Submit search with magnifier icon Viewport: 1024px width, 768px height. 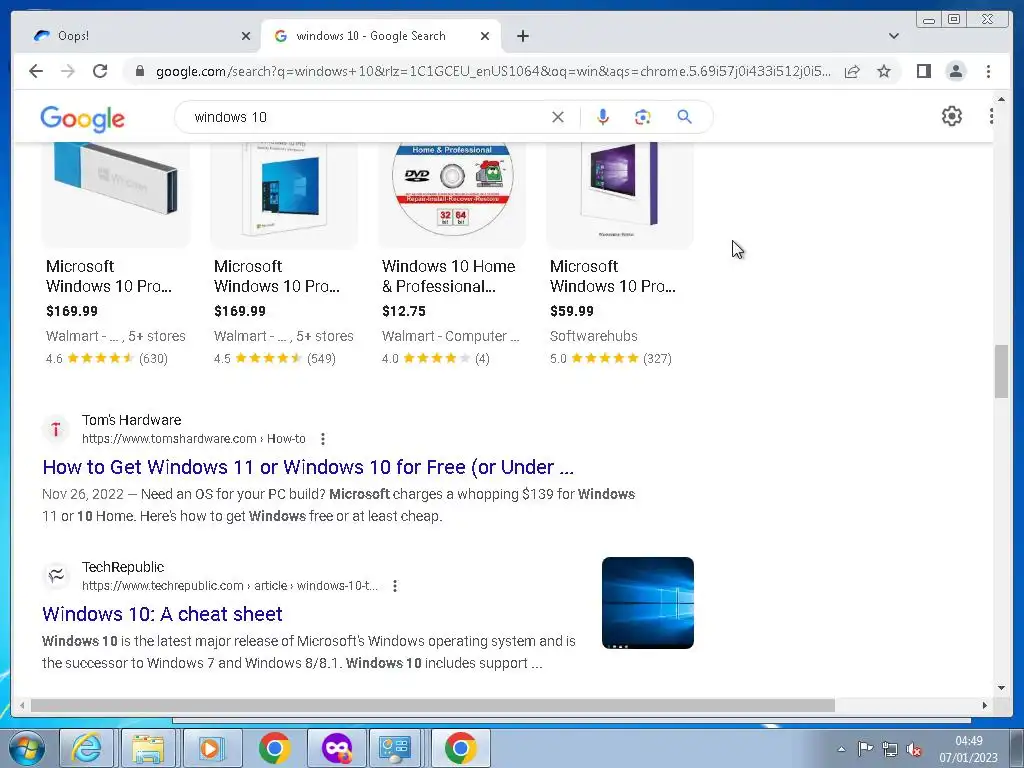[x=684, y=117]
